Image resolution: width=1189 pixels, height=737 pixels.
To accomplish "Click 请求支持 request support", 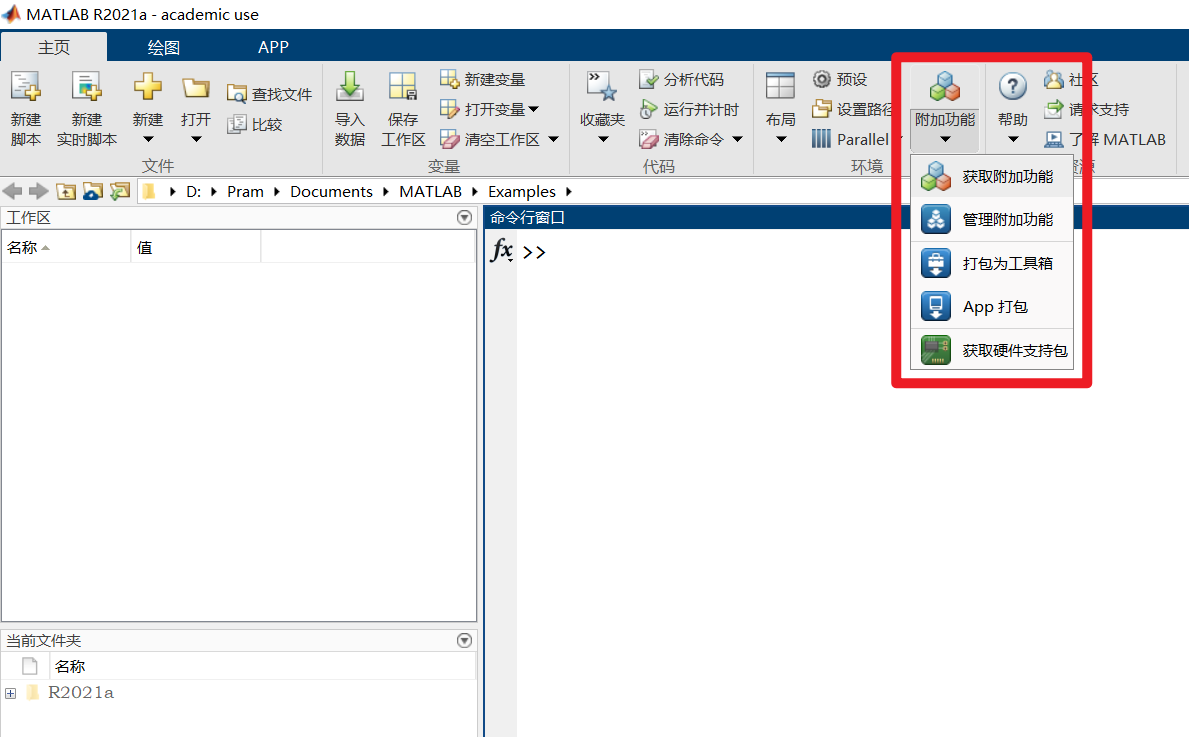I will [1086, 109].
